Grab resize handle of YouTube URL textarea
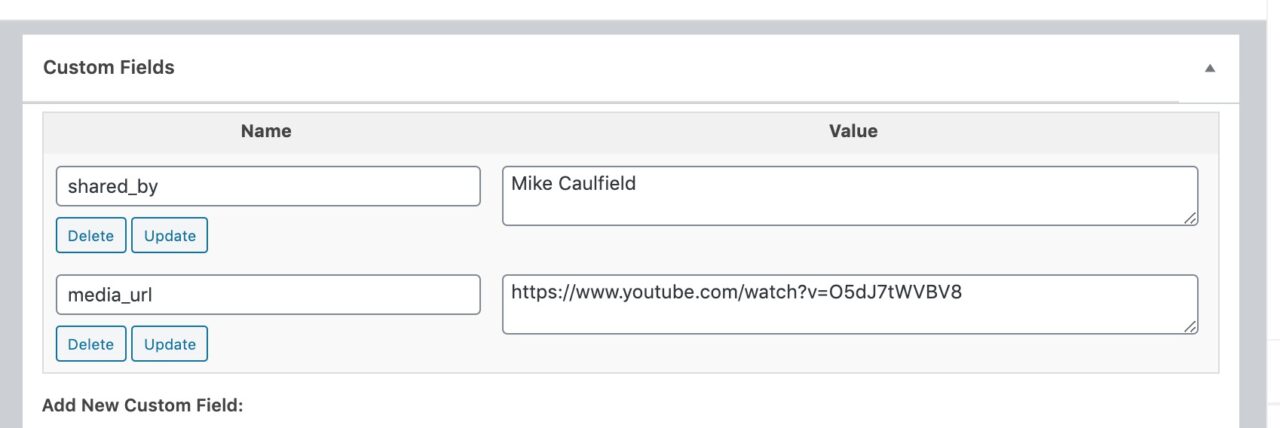The width and height of the screenshot is (1280, 428). tap(1190, 326)
